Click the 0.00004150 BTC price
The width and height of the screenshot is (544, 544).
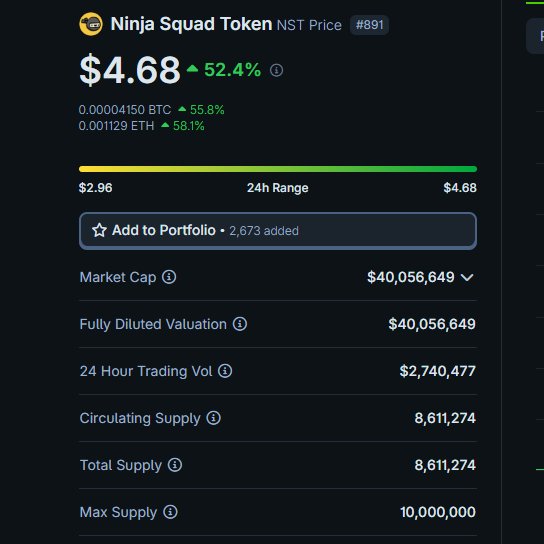coord(125,110)
